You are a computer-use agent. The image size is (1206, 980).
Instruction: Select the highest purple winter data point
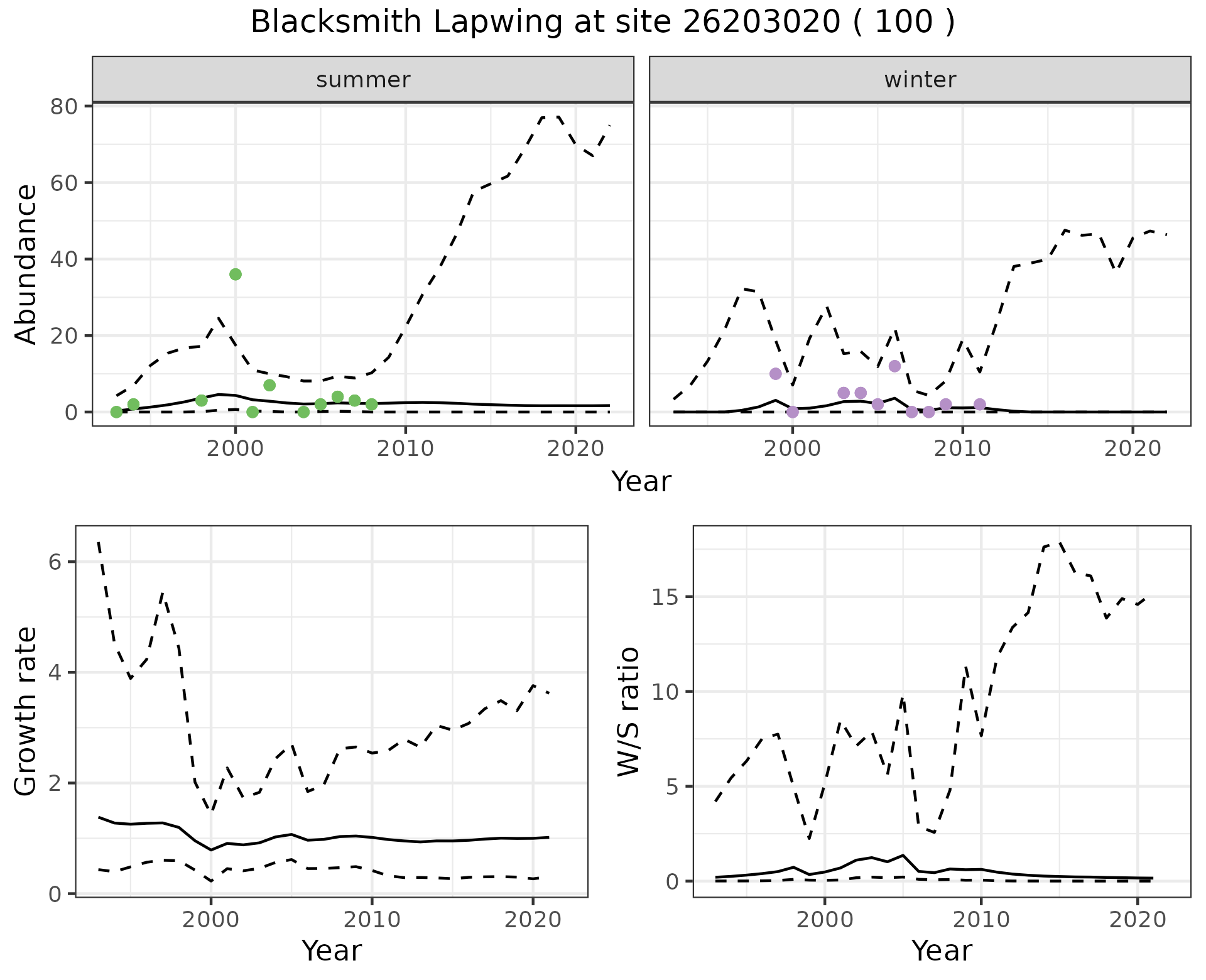point(894,366)
